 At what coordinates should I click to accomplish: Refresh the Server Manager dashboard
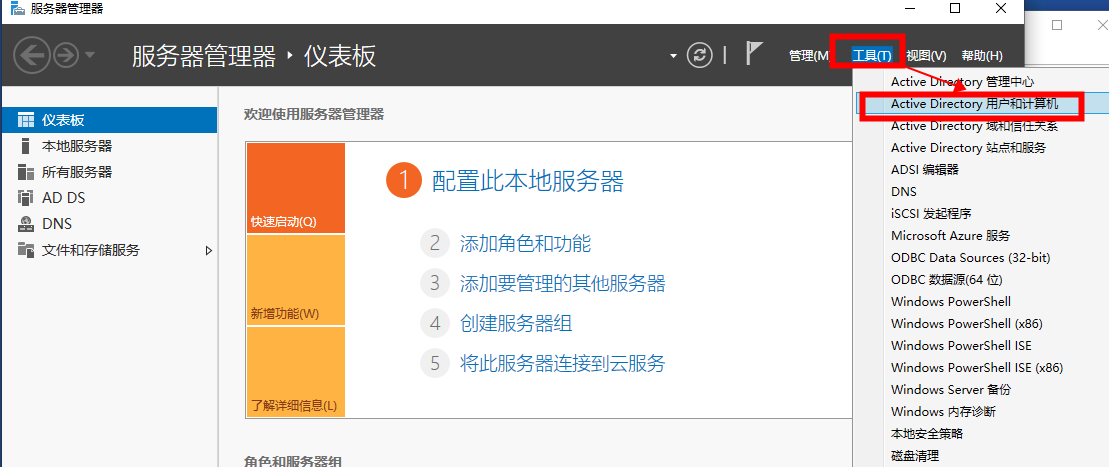point(699,55)
